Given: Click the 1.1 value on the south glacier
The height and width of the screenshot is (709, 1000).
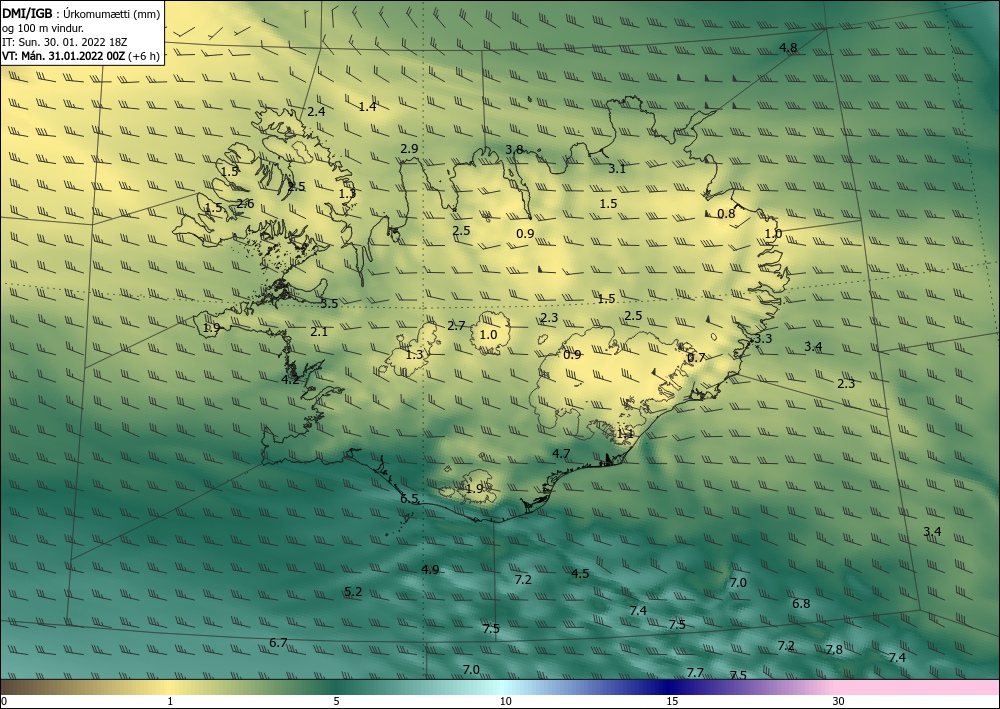Looking at the screenshot, I should [x=625, y=434].
